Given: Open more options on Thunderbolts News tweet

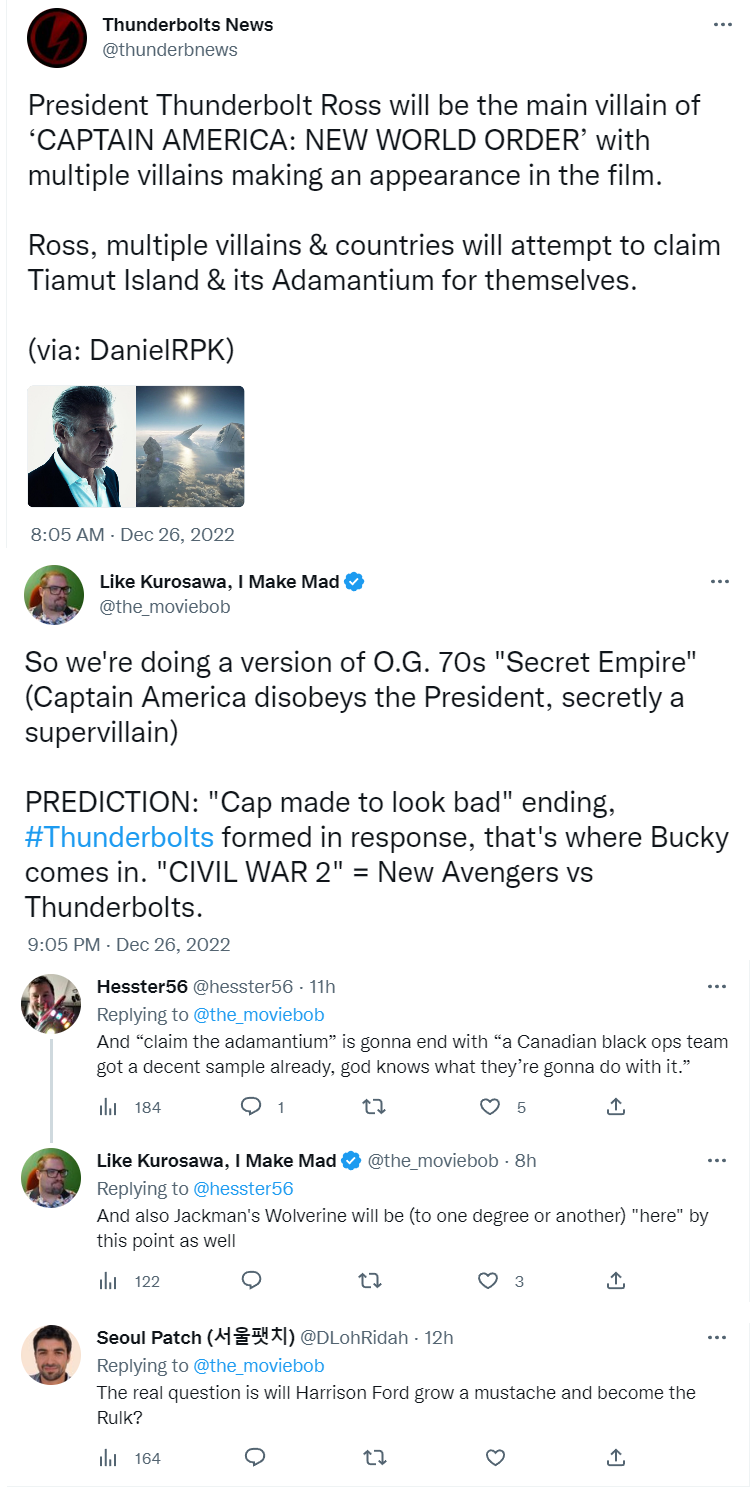Looking at the screenshot, I should tap(721, 24).
